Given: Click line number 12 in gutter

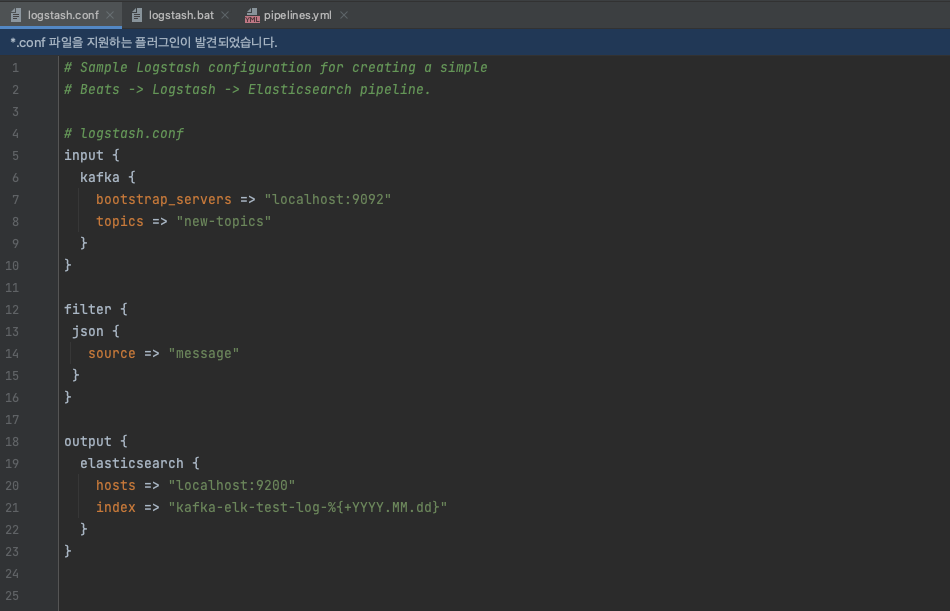Looking at the screenshot, I should (12, 310).
